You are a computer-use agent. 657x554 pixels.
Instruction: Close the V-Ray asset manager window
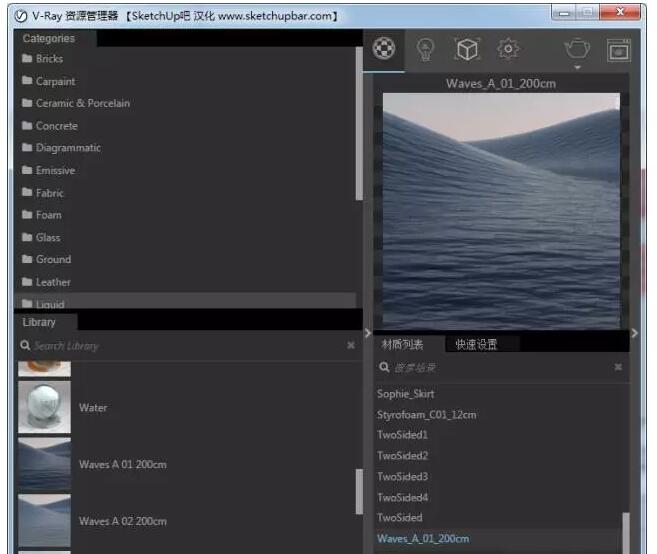[620, 12]
